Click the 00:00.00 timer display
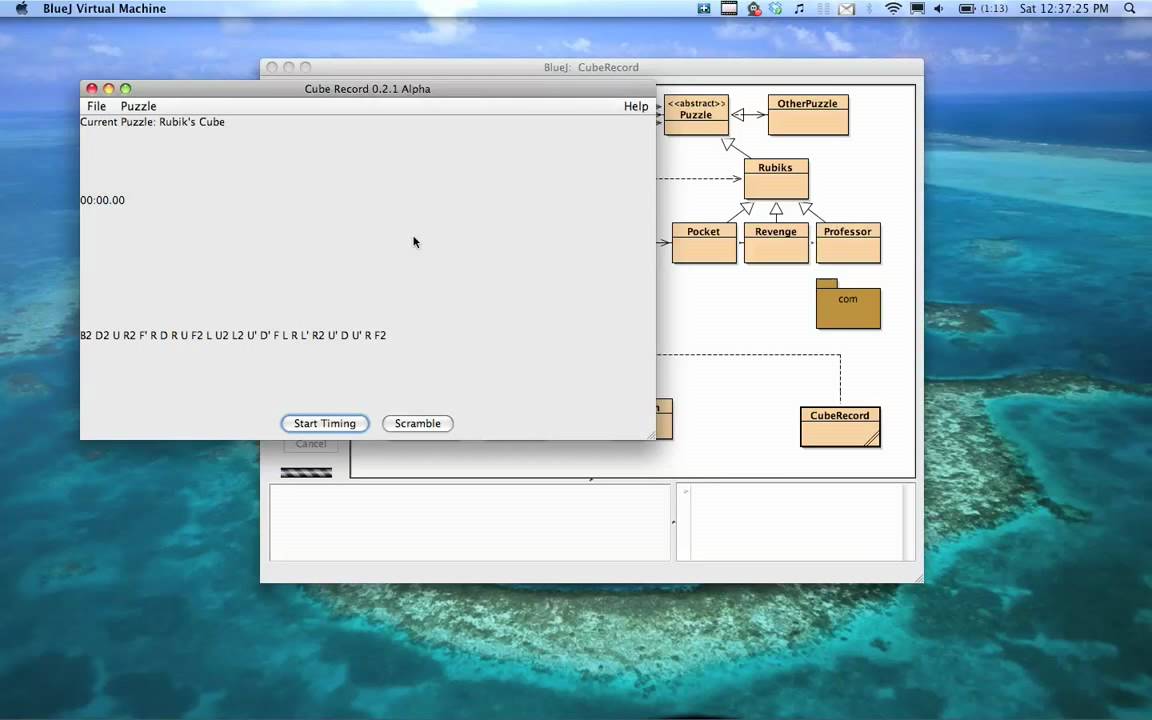The width and height of the screenshot is (1152, 720). pos(103,200)
